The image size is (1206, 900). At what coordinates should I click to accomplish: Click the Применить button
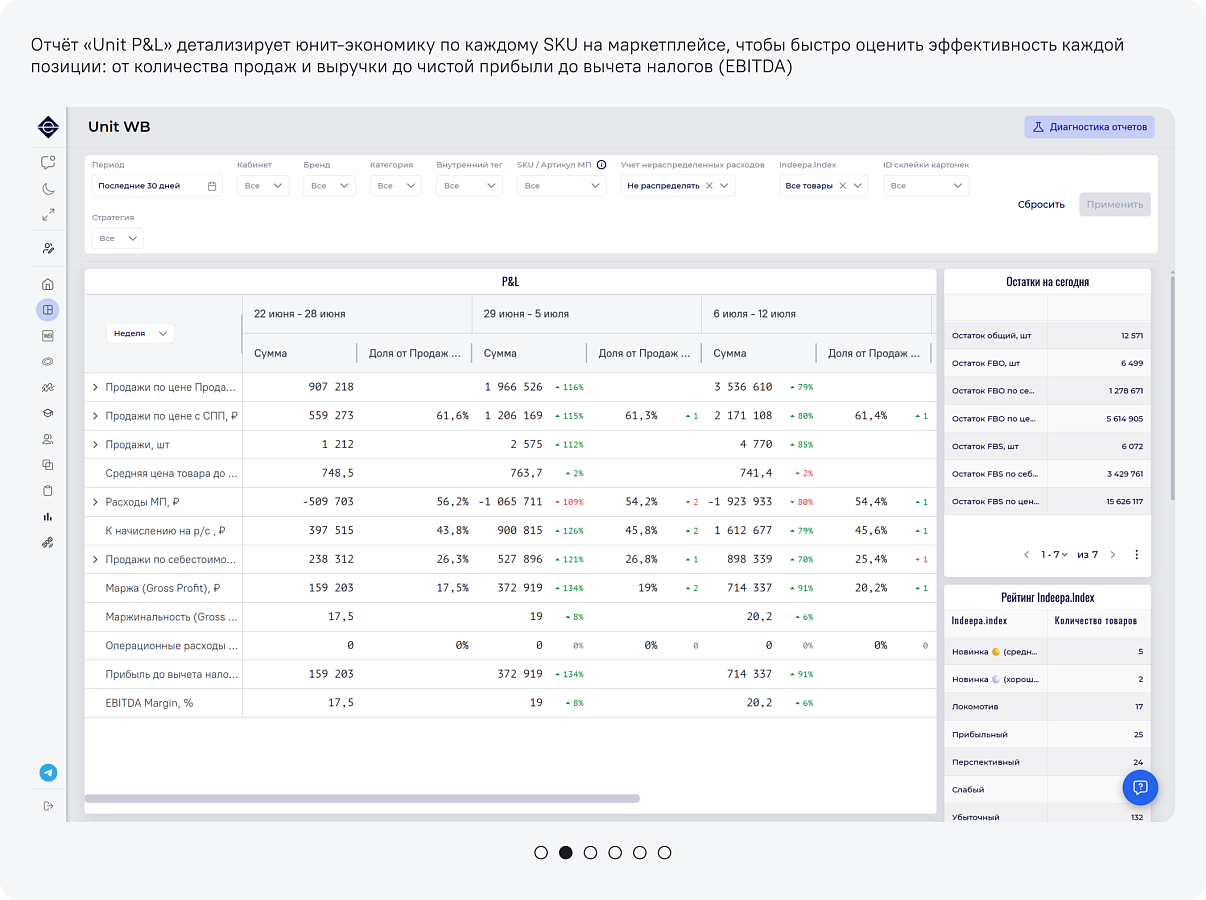(x=1115, y=205)
